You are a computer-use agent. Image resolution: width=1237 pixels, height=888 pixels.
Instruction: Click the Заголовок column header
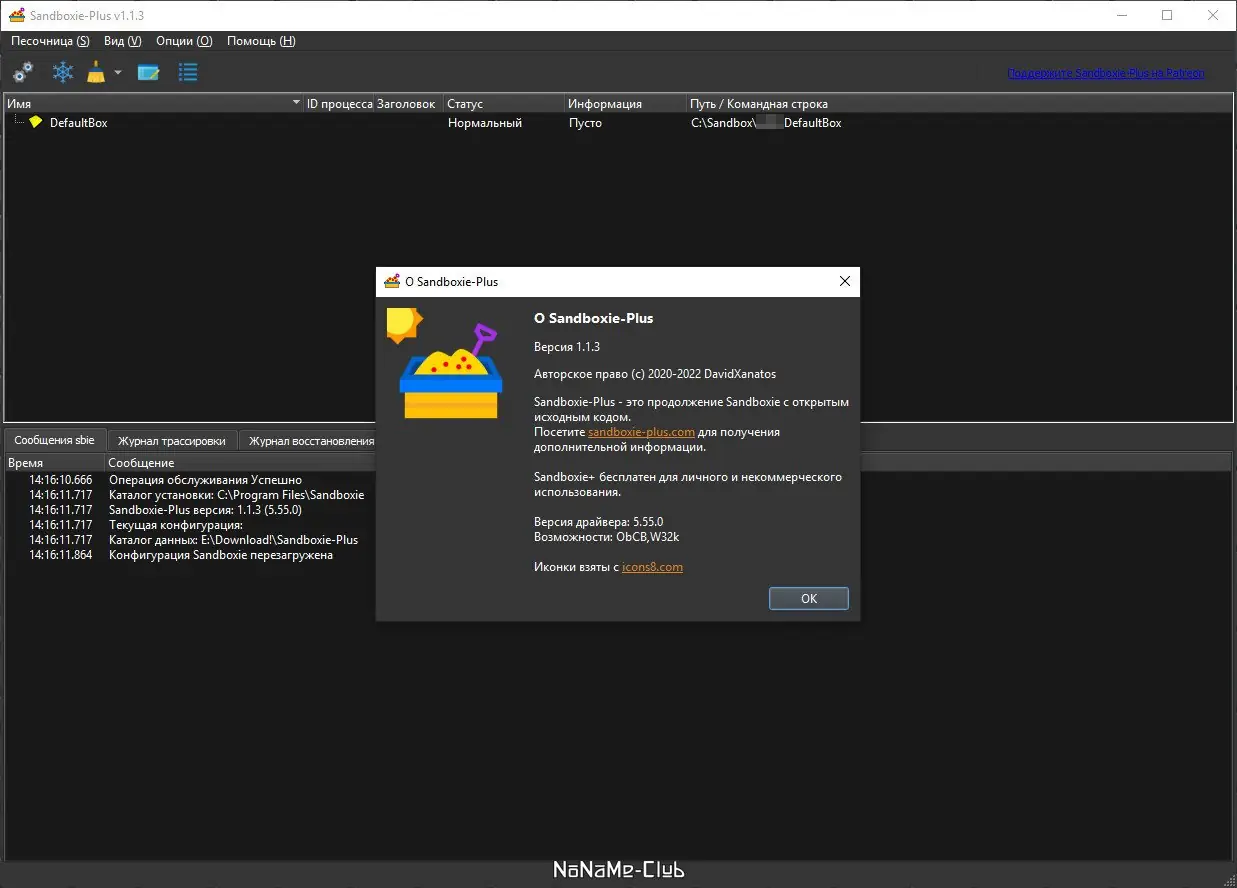click(x=408, y=104)
